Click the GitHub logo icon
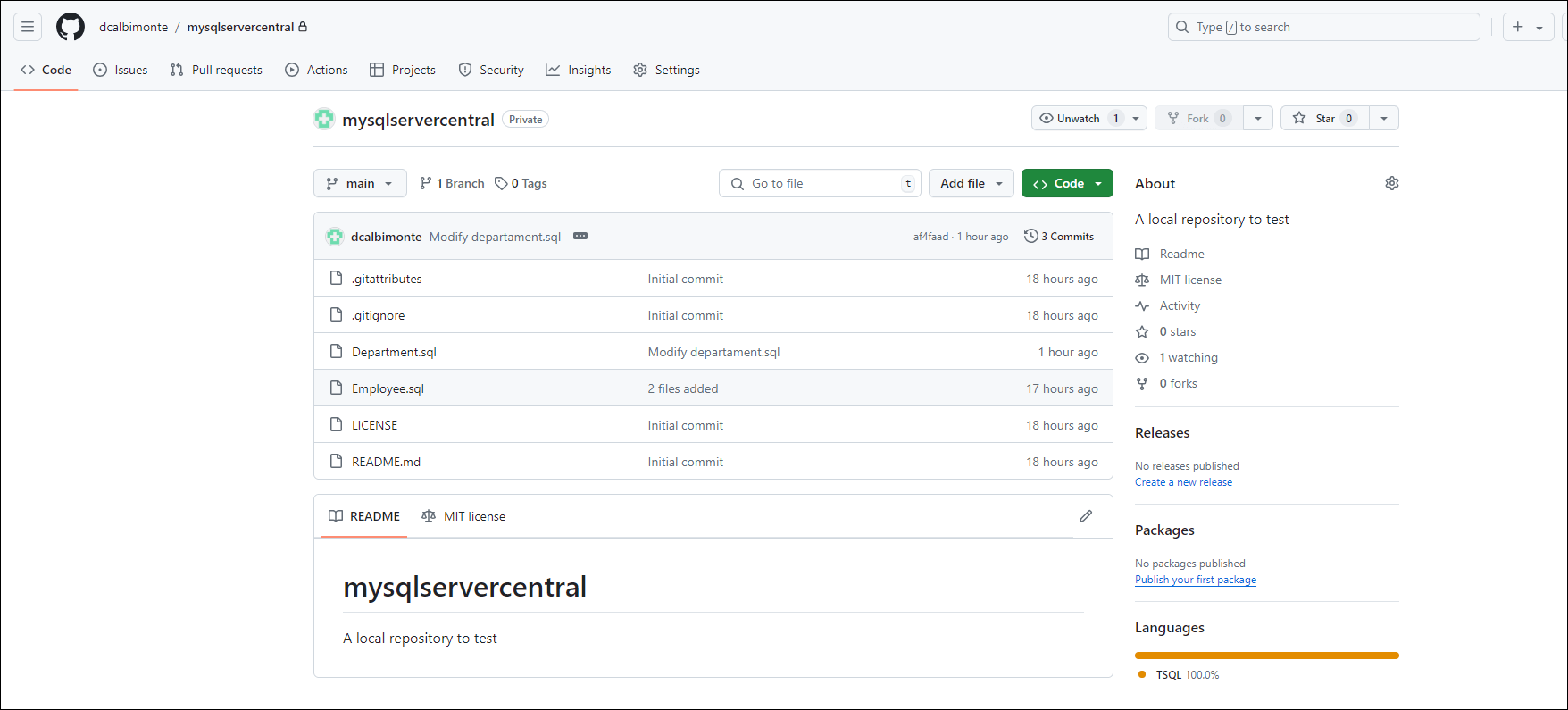This screenshot has width=1568, height=710. tap(71, 27)
